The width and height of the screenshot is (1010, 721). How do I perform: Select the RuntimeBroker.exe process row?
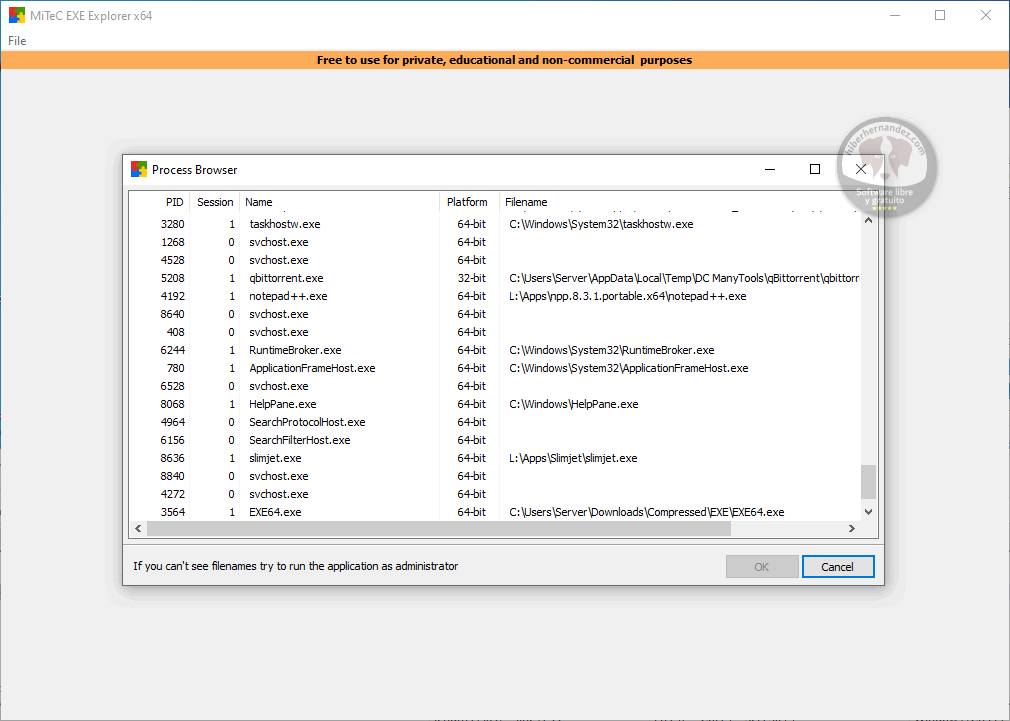click(495, 351)
